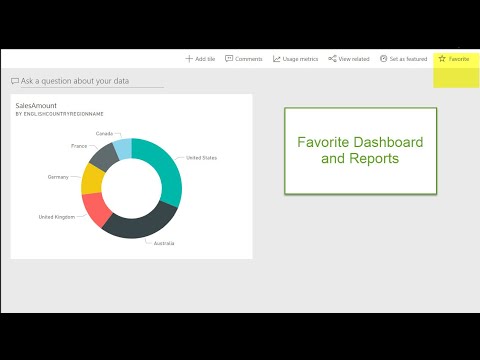
Task: Click the Set as featured icon
Action: click(x=383, y=59)
